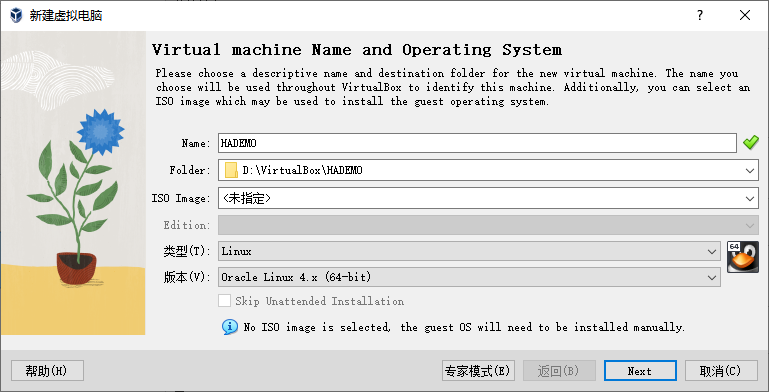Toggle Skip Unattended Installation checkbox
Image resolution: width=769 pixels, height=392 pixels.
pyautogui.click(x=224, y=301)
